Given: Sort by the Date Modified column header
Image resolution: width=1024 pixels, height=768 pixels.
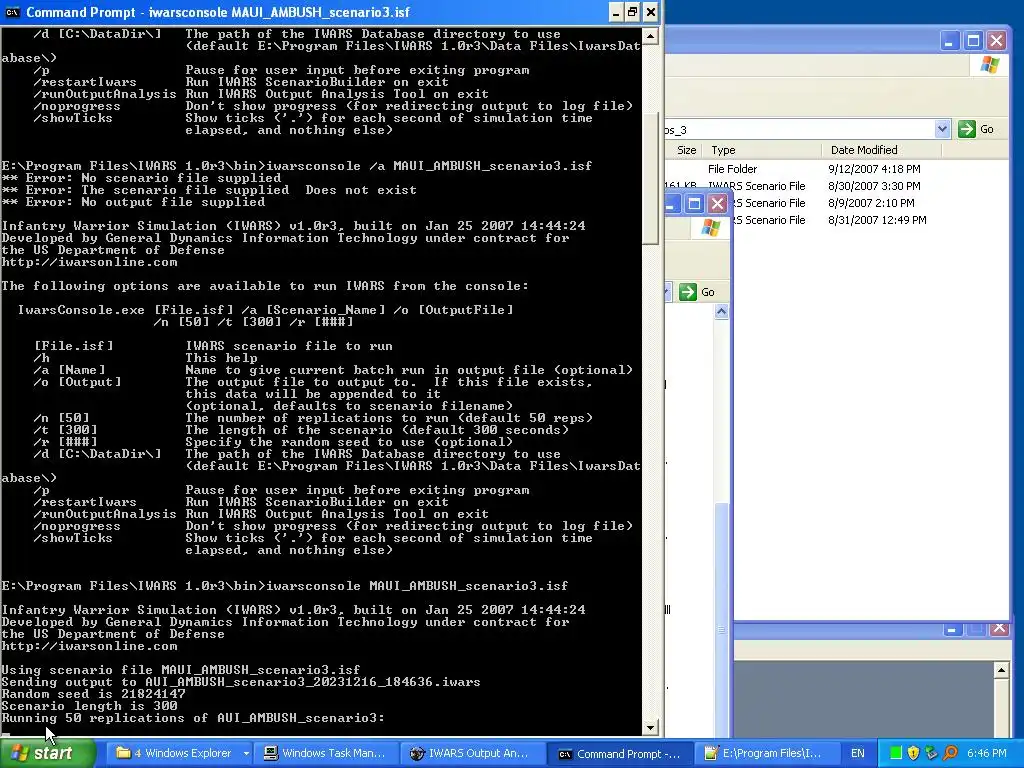Looking at the screenshot, I should [x=881, y=150].
